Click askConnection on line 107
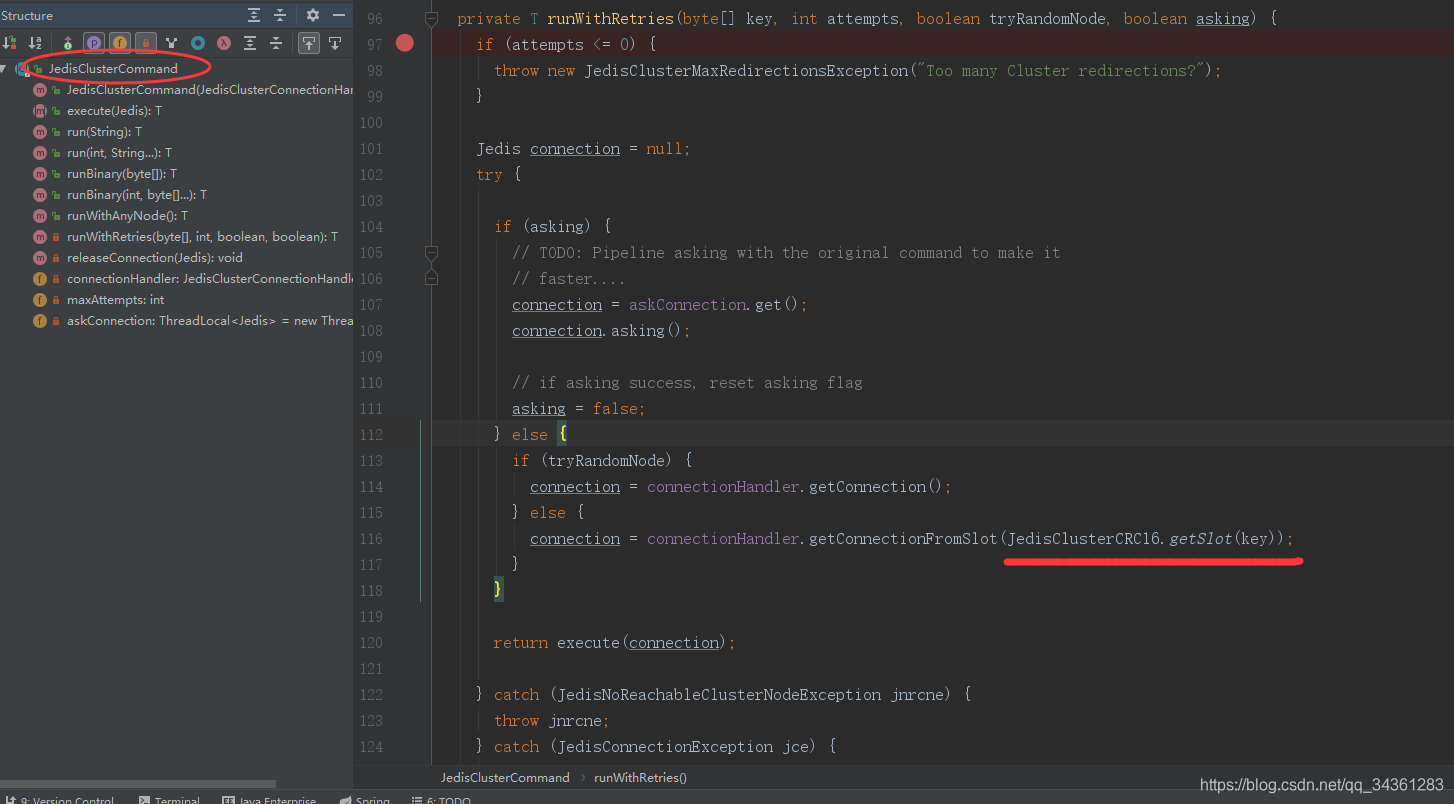The height and width of the screenshot is (804, 1454). (688, 304)
